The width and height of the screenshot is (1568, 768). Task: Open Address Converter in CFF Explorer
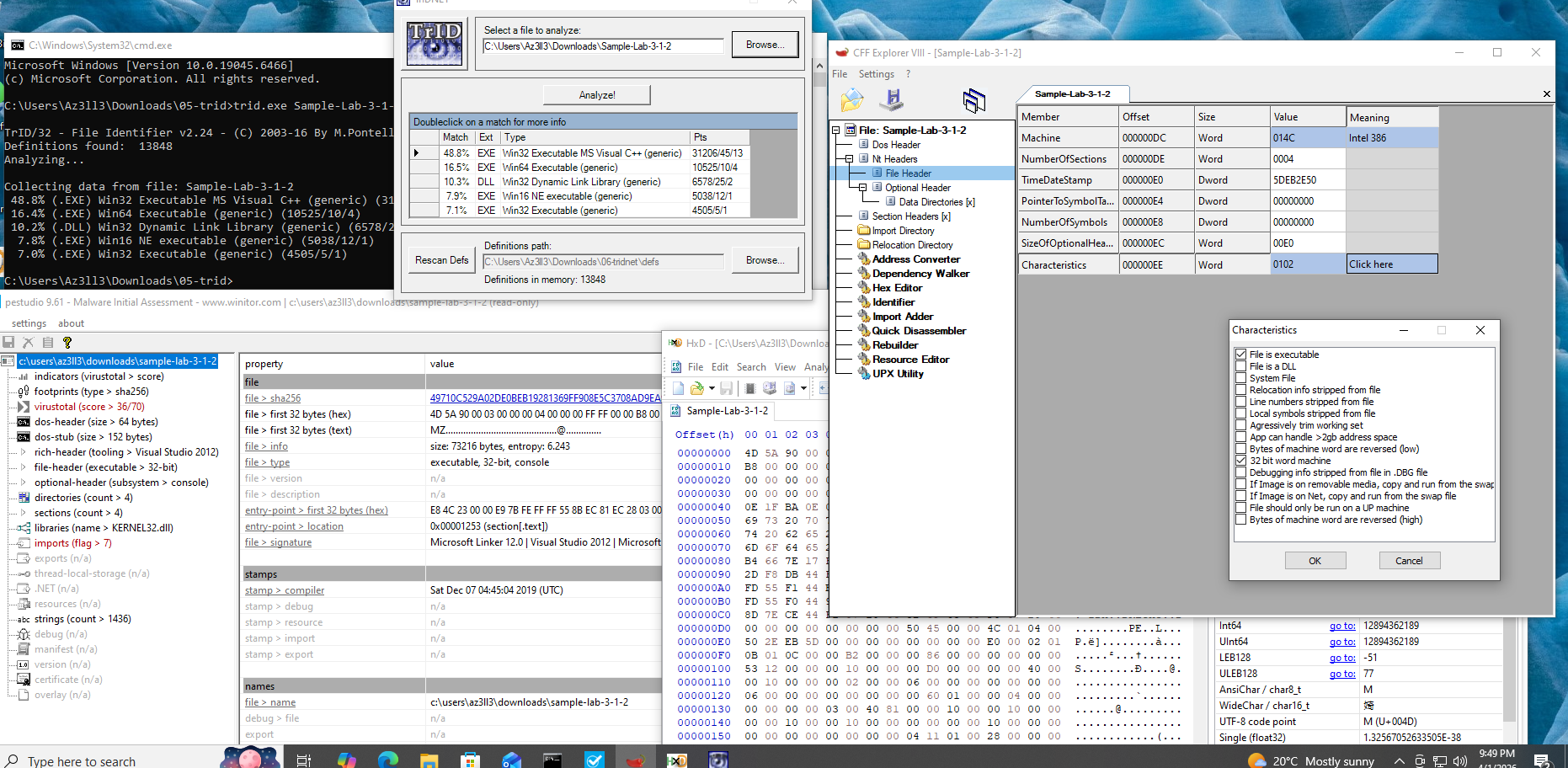(x=916, y=259)
